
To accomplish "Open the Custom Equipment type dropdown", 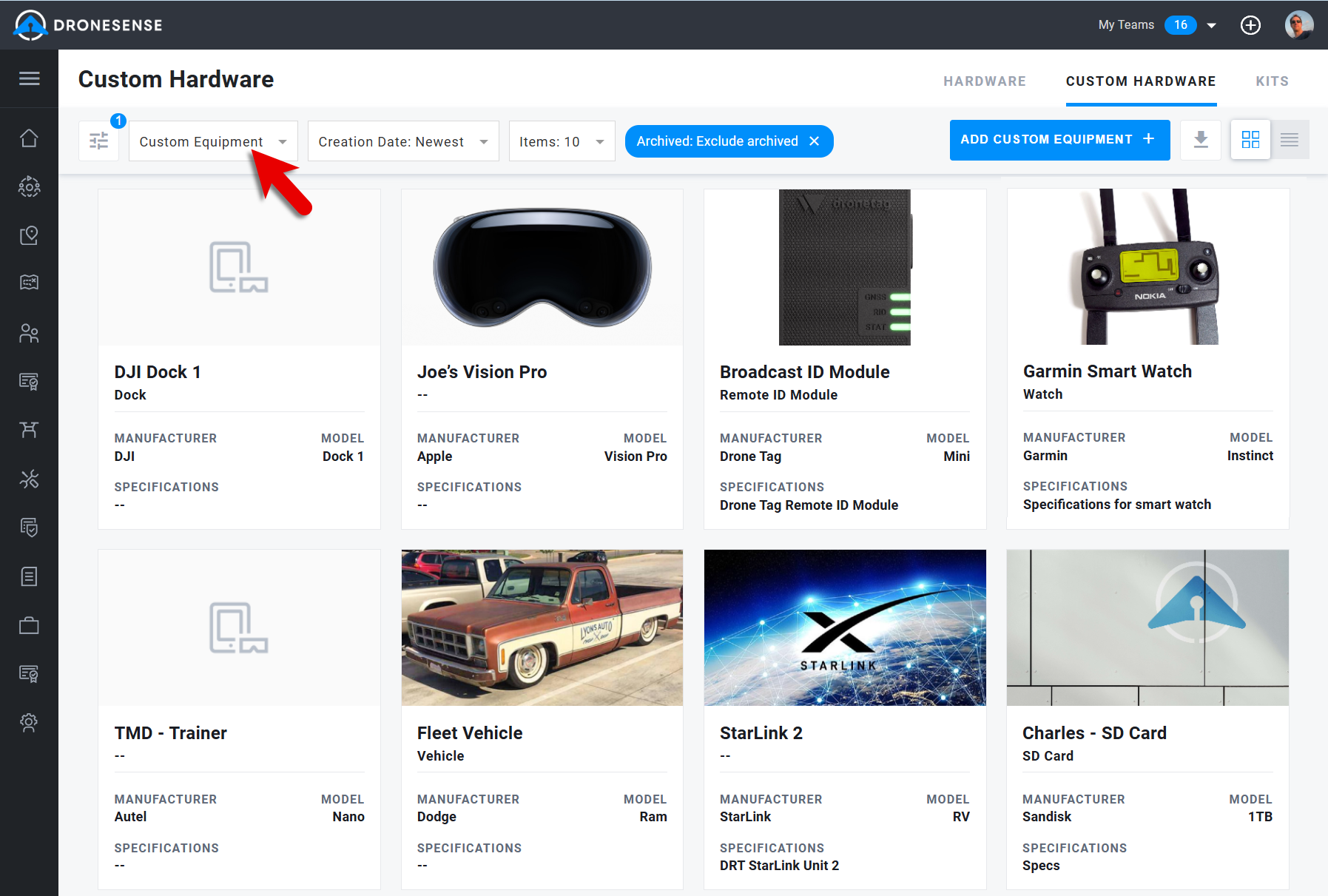I will (213, 141).
